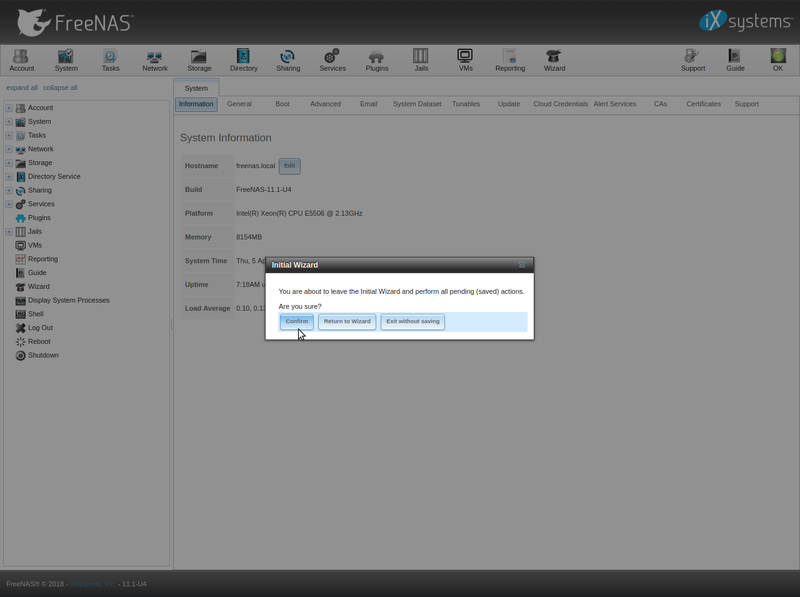Switch to the Update tab
Image resolution: width=800 pixels, height=597 pixels.
coord(509,104)
